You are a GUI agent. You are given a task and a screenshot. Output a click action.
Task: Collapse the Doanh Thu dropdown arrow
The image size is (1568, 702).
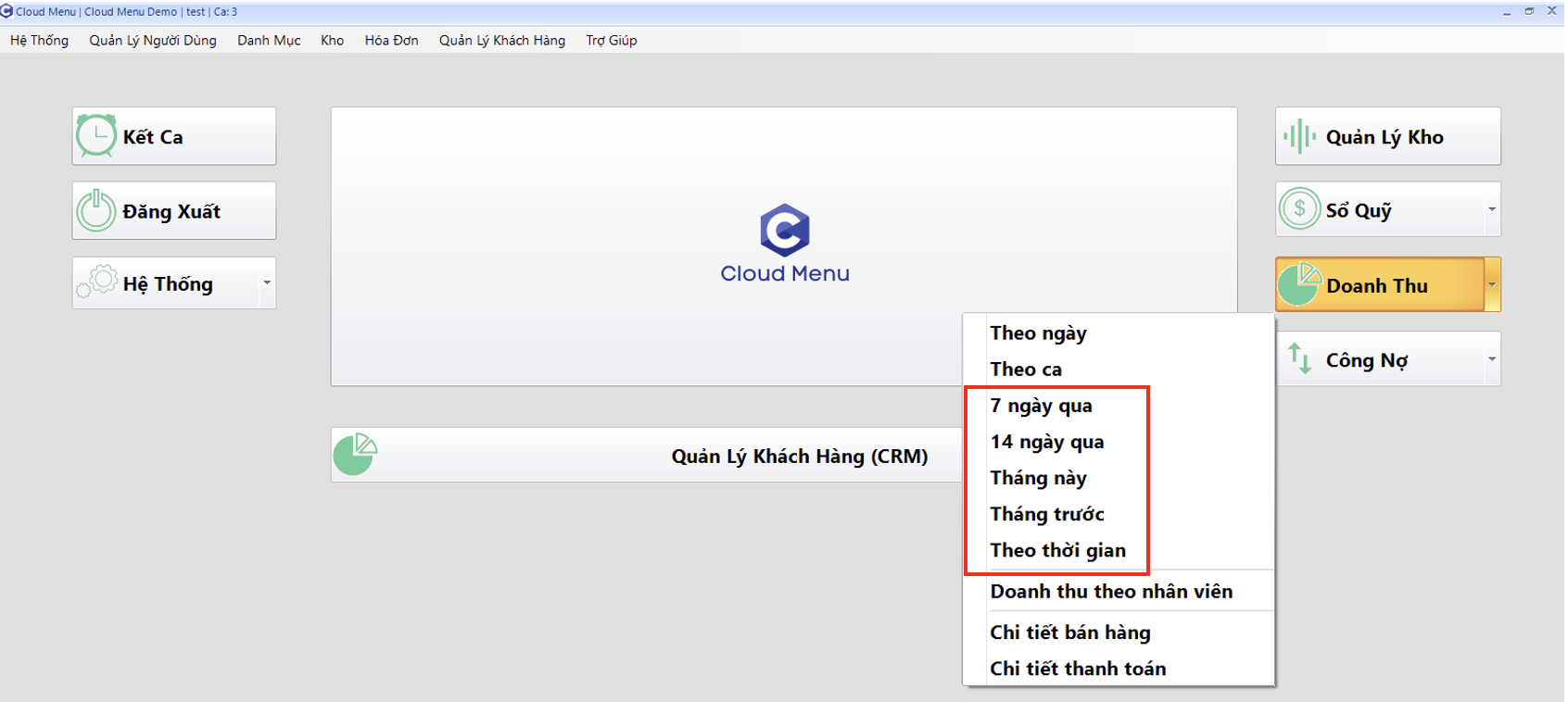(1492, 284)
